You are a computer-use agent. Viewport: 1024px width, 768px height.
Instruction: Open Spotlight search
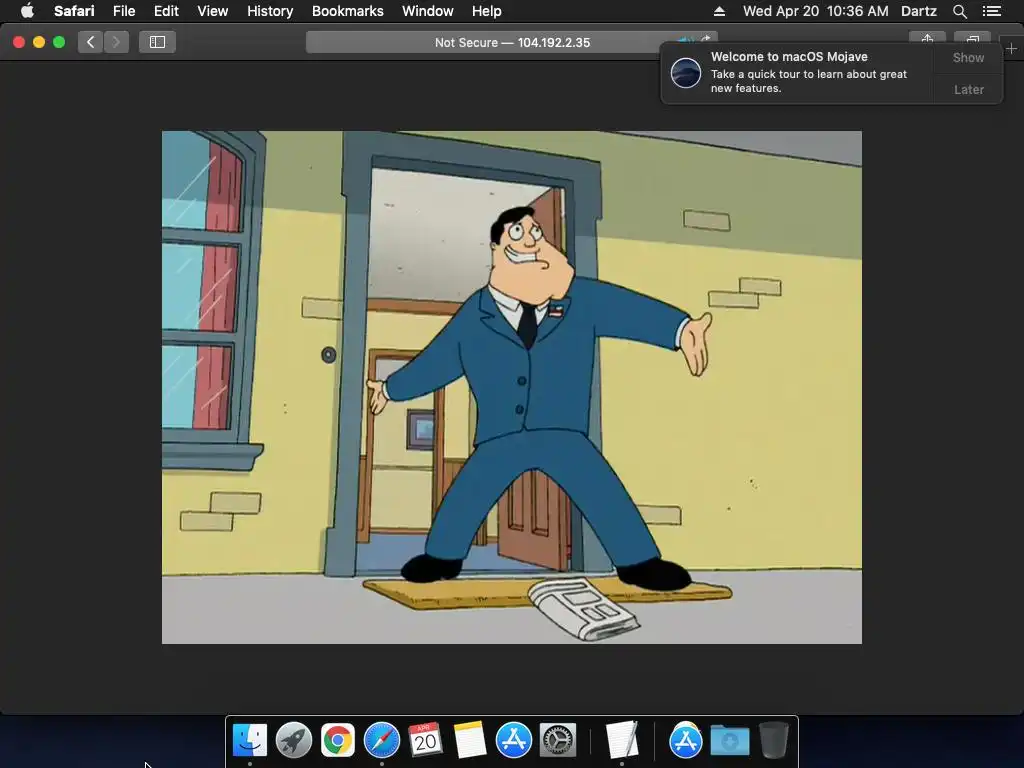[959, 11]
